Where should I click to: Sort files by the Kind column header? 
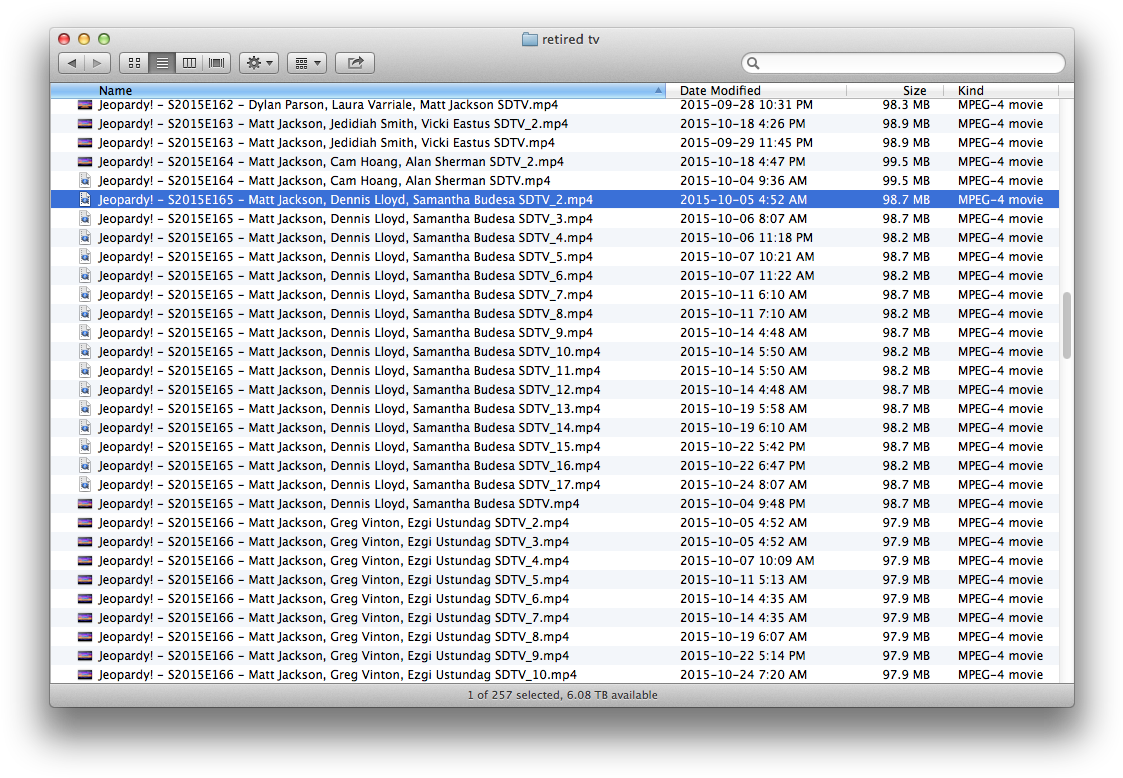(1001, 90)
